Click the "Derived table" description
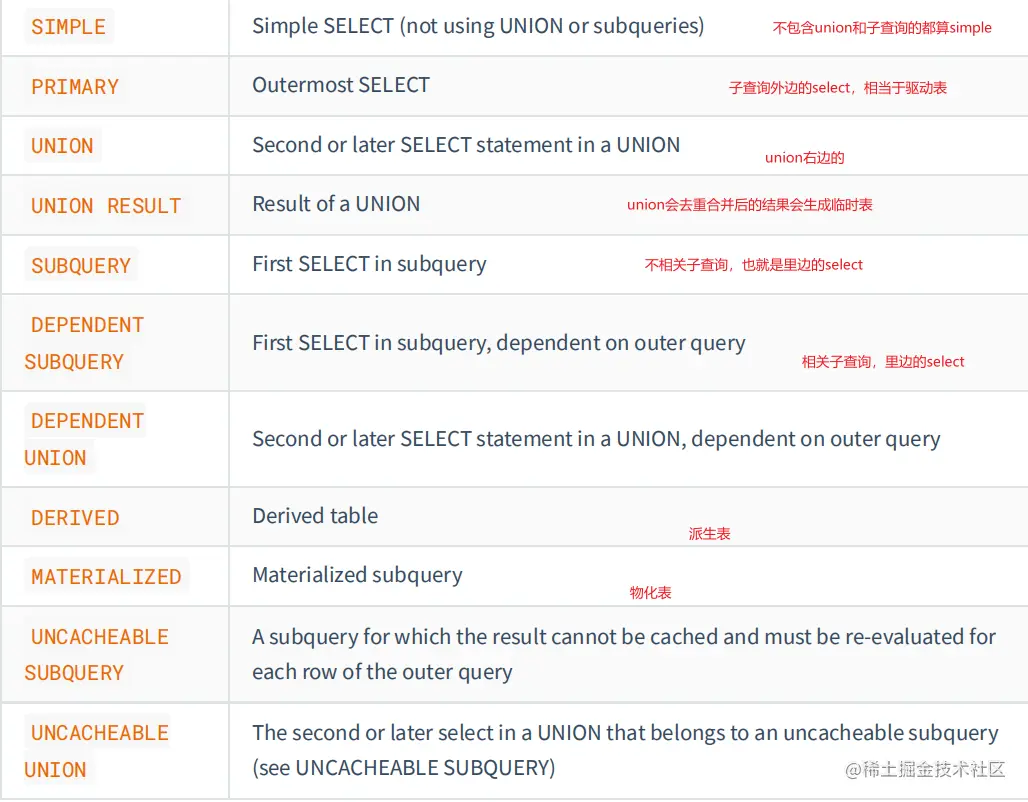 315,516
